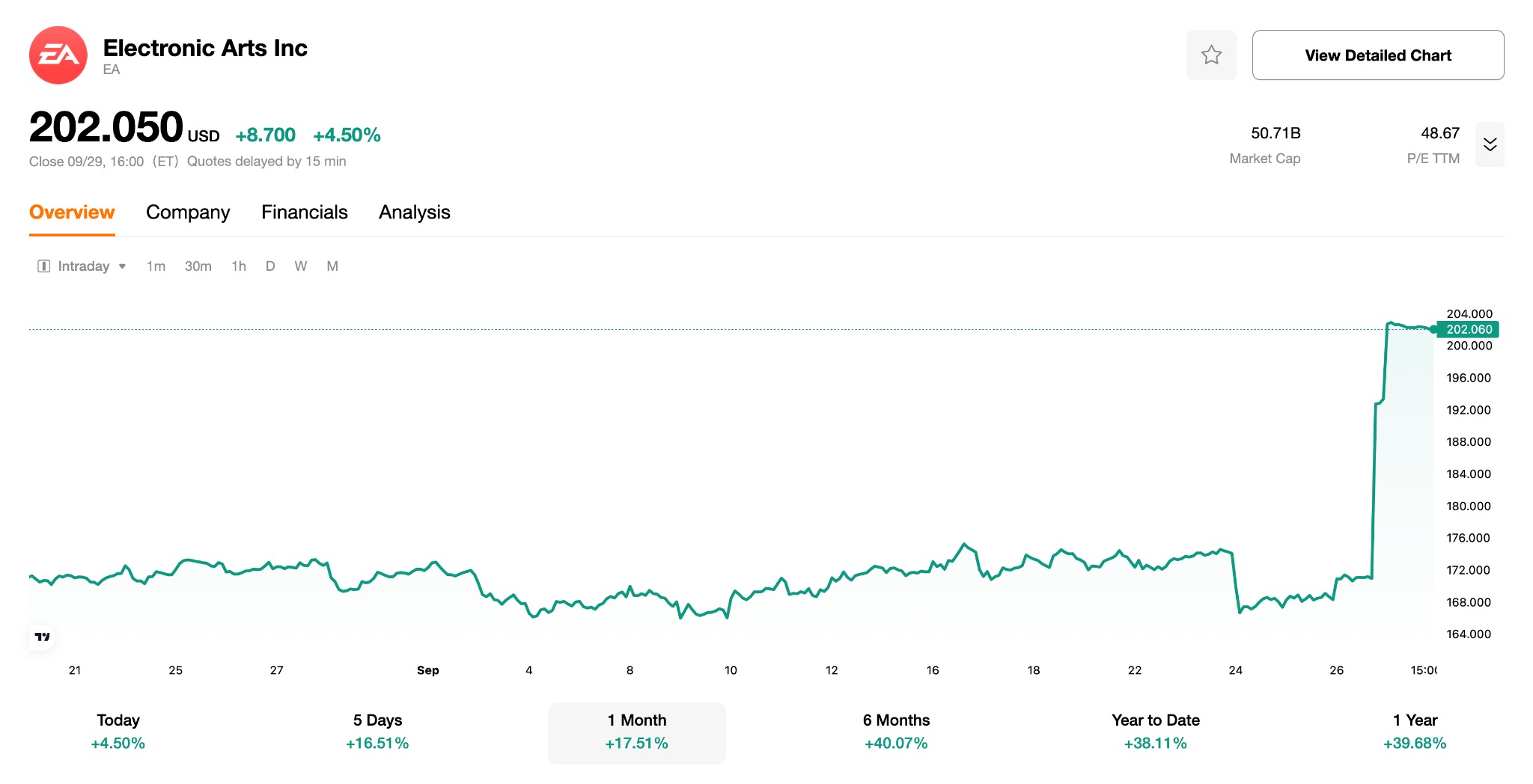
Task: Expand more stats with double chevron
Action: 1490,144
